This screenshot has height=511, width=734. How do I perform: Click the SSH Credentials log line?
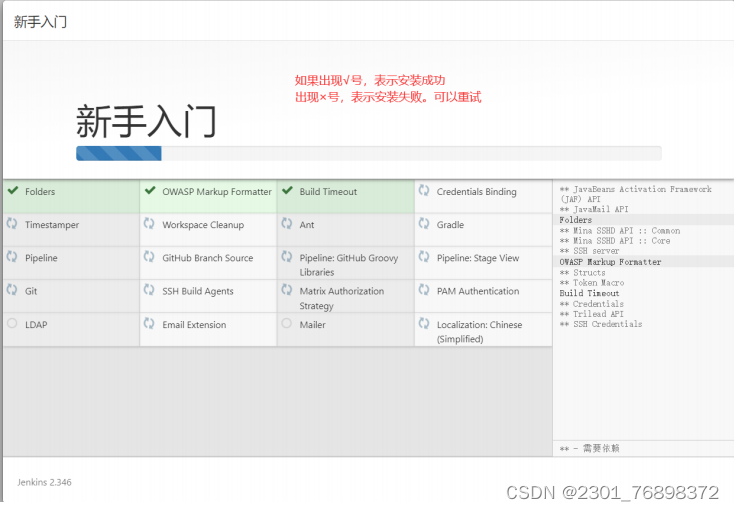click(x=601, y=324)
